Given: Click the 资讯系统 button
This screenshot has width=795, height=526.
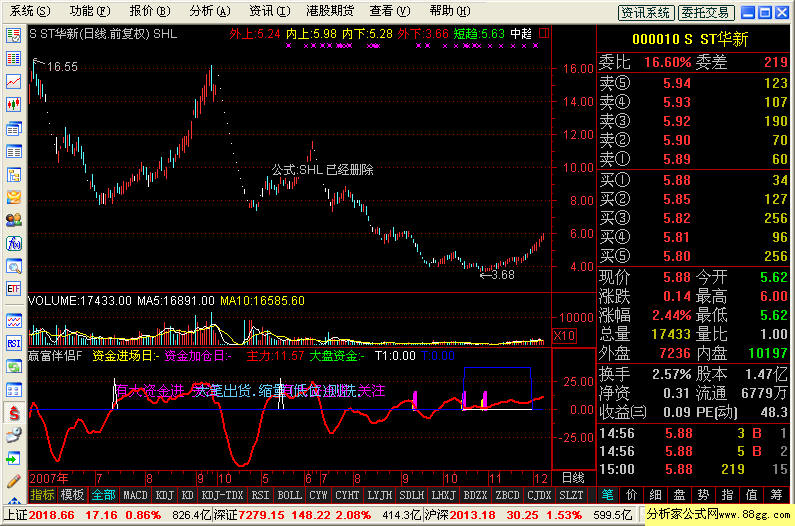Looking at the screenshot, I should (x=646, y=13).
